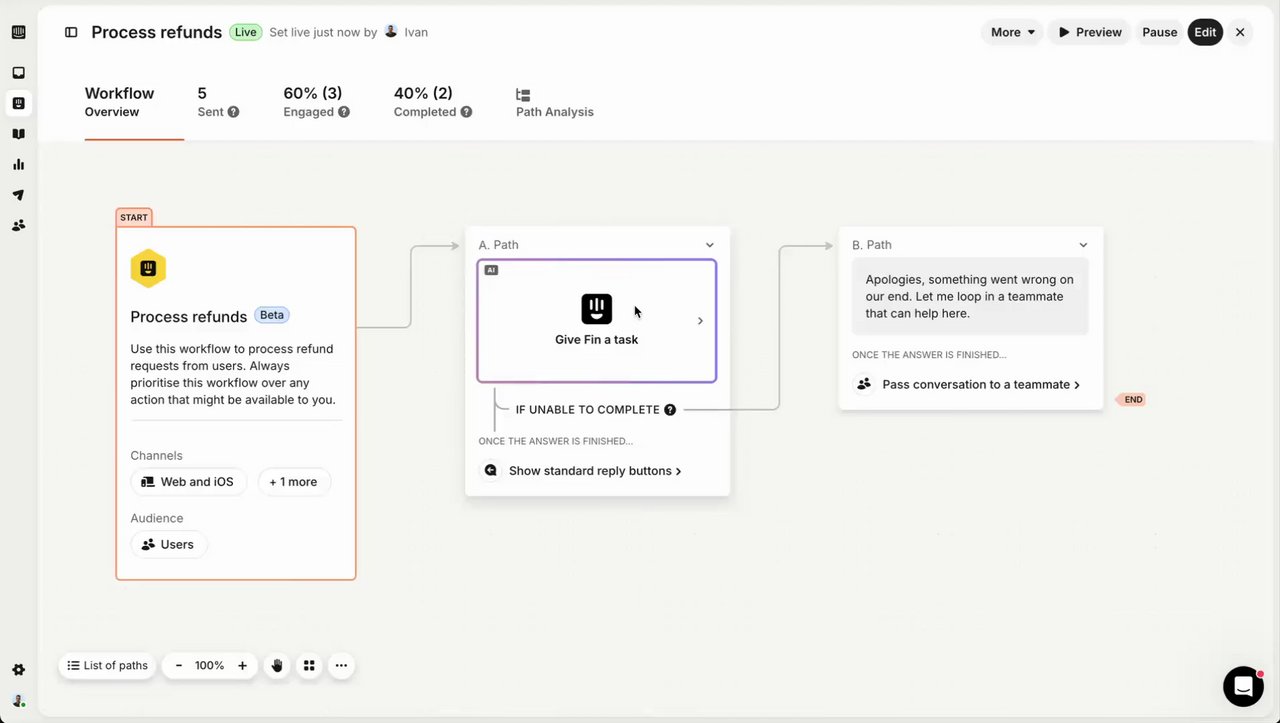The height and width of the screenshot is (723, 1280).
Task: Open the Intercom Messenger chat bubble
Action: click(x=1243, y=686)
